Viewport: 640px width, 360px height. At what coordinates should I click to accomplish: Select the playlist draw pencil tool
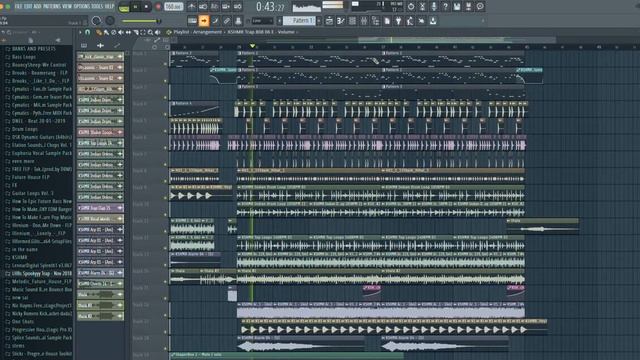[99, 32]
